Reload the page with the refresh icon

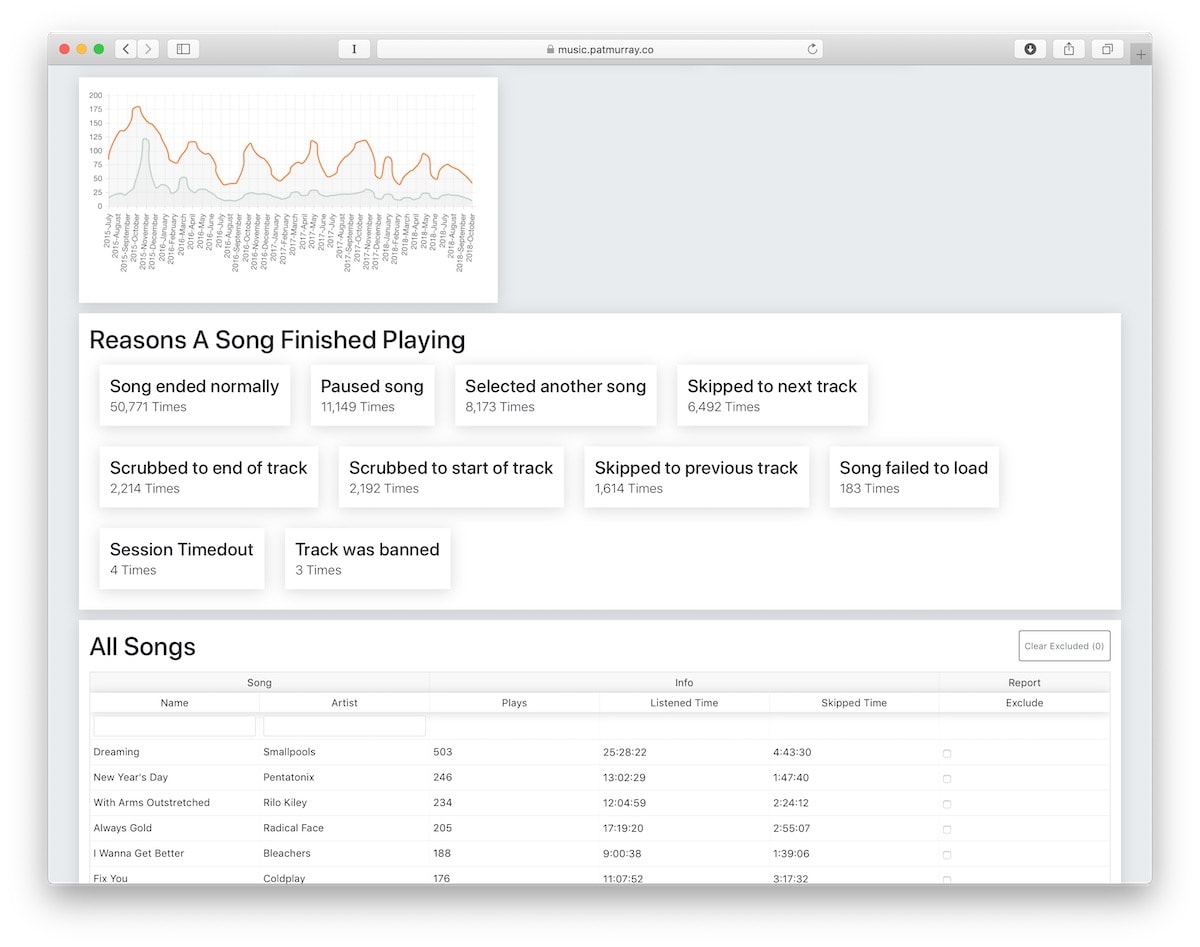coord(812,49)
